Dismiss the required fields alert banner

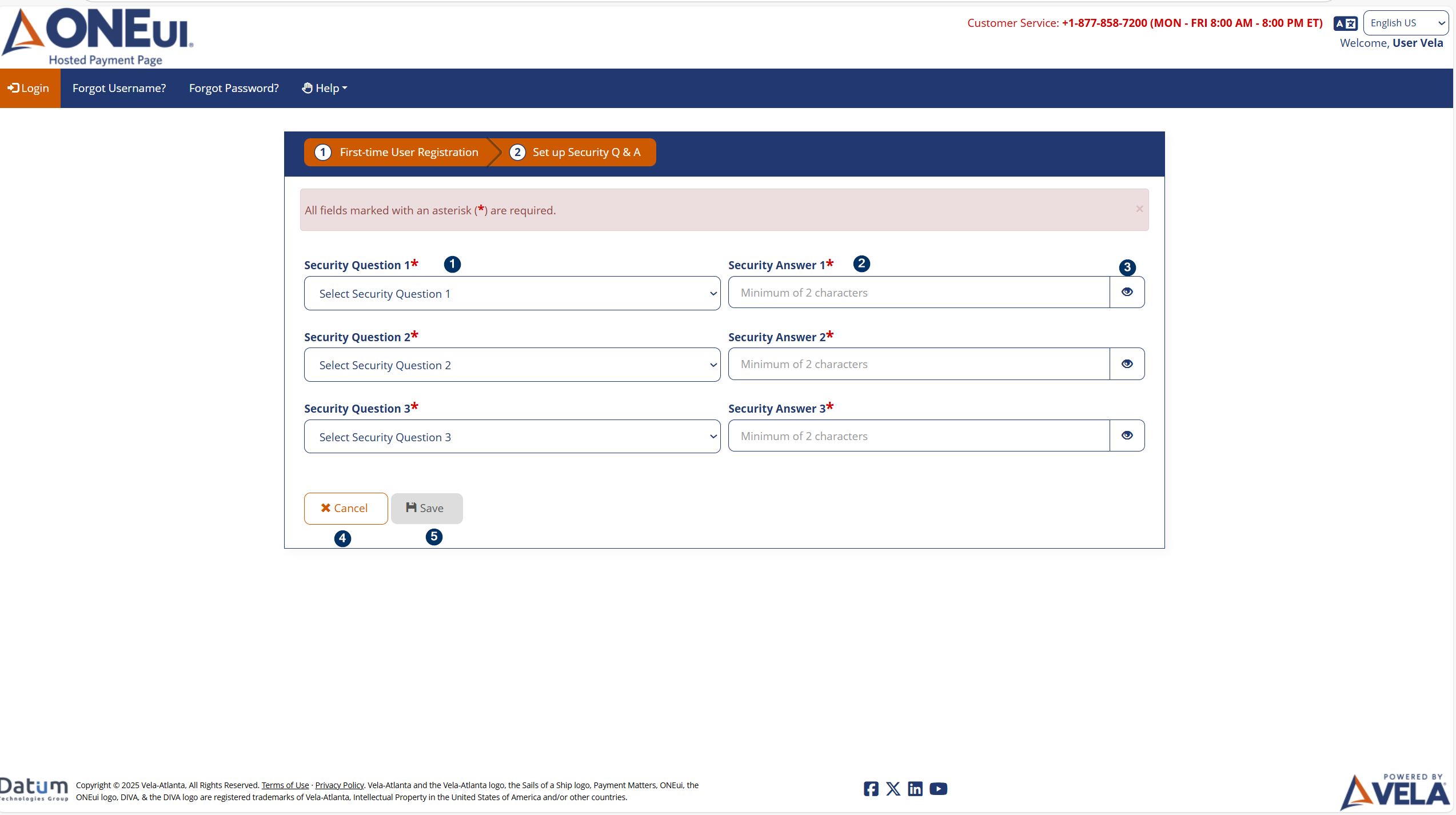pyautogui.click(x=1139, y=209)
